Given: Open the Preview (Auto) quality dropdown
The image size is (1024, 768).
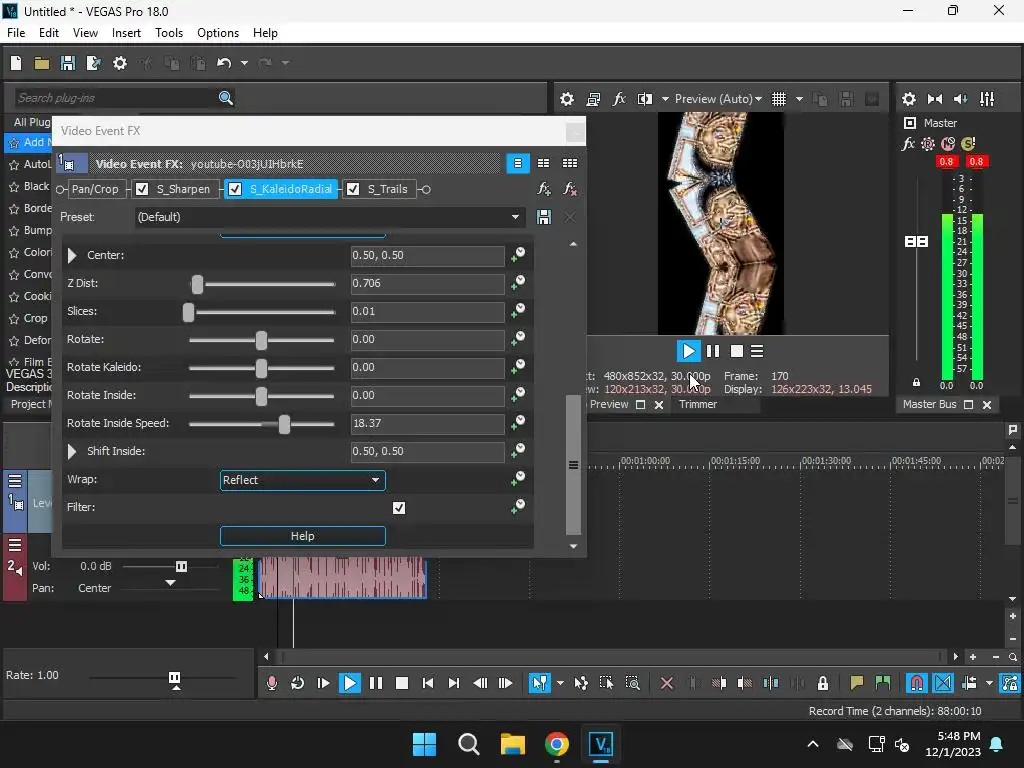Looking at the screenshot, I should pos(718,99).
